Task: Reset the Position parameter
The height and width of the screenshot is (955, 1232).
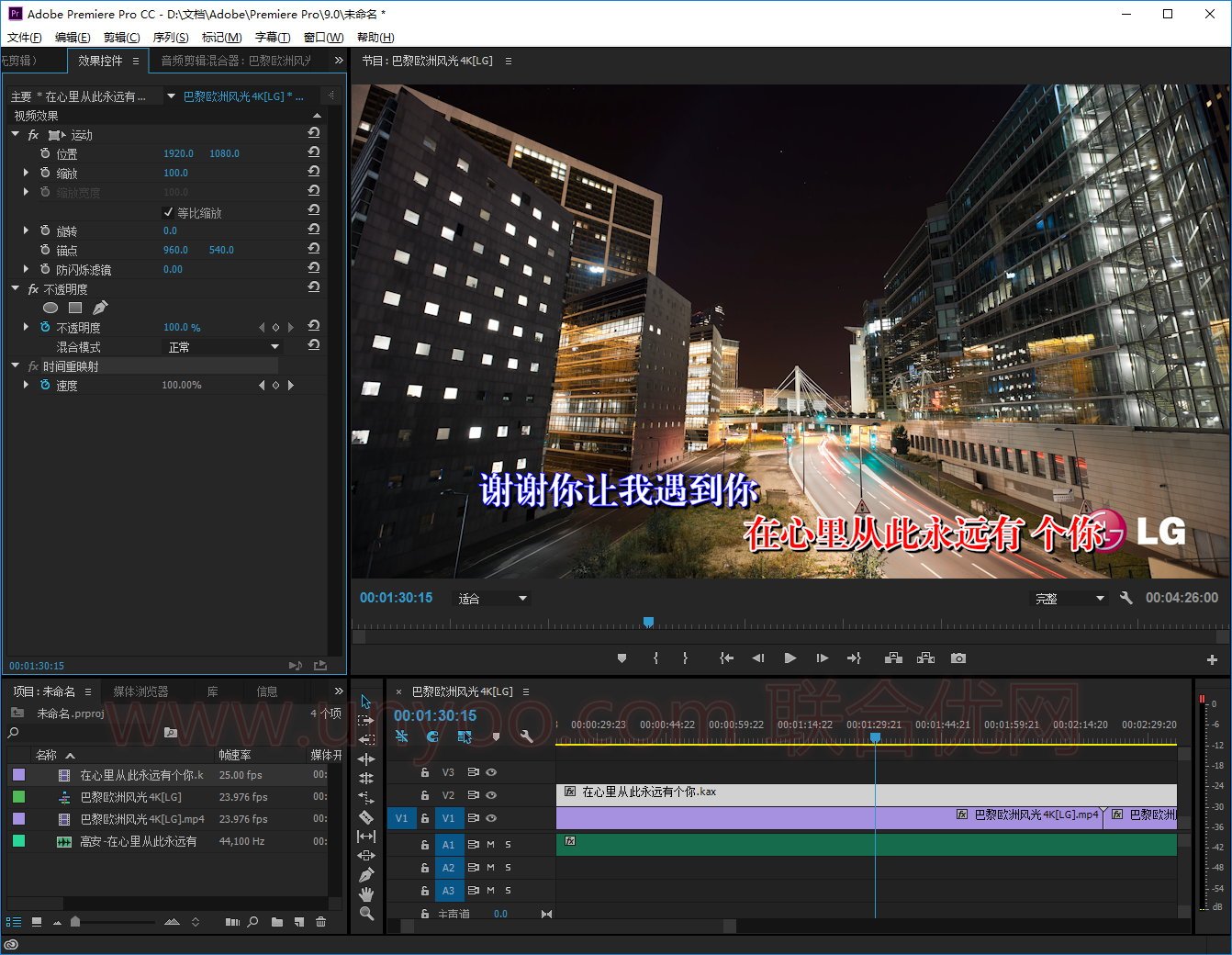Action: tap(314, 152)
